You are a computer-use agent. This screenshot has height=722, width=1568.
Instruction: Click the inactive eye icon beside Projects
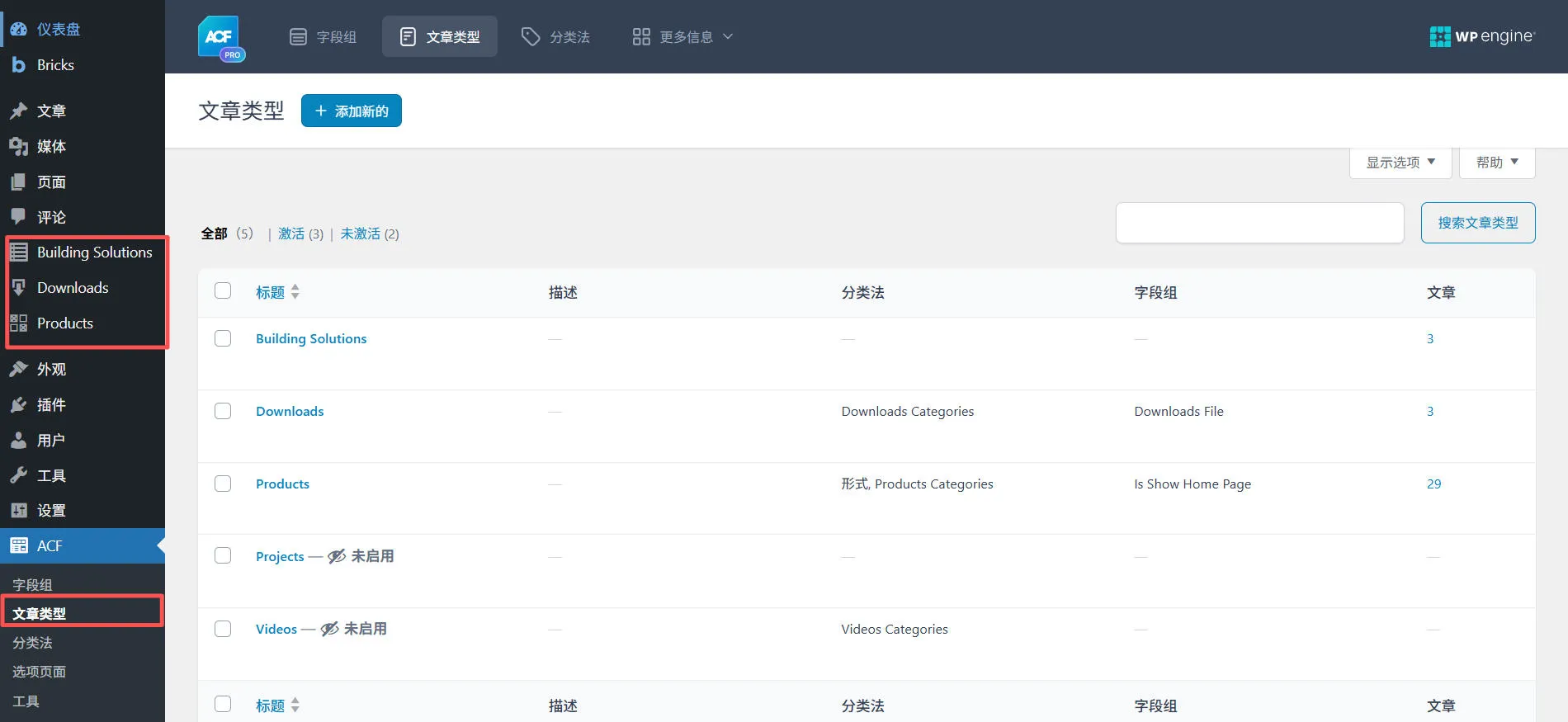pyautogui.click(x=337, y=556)
